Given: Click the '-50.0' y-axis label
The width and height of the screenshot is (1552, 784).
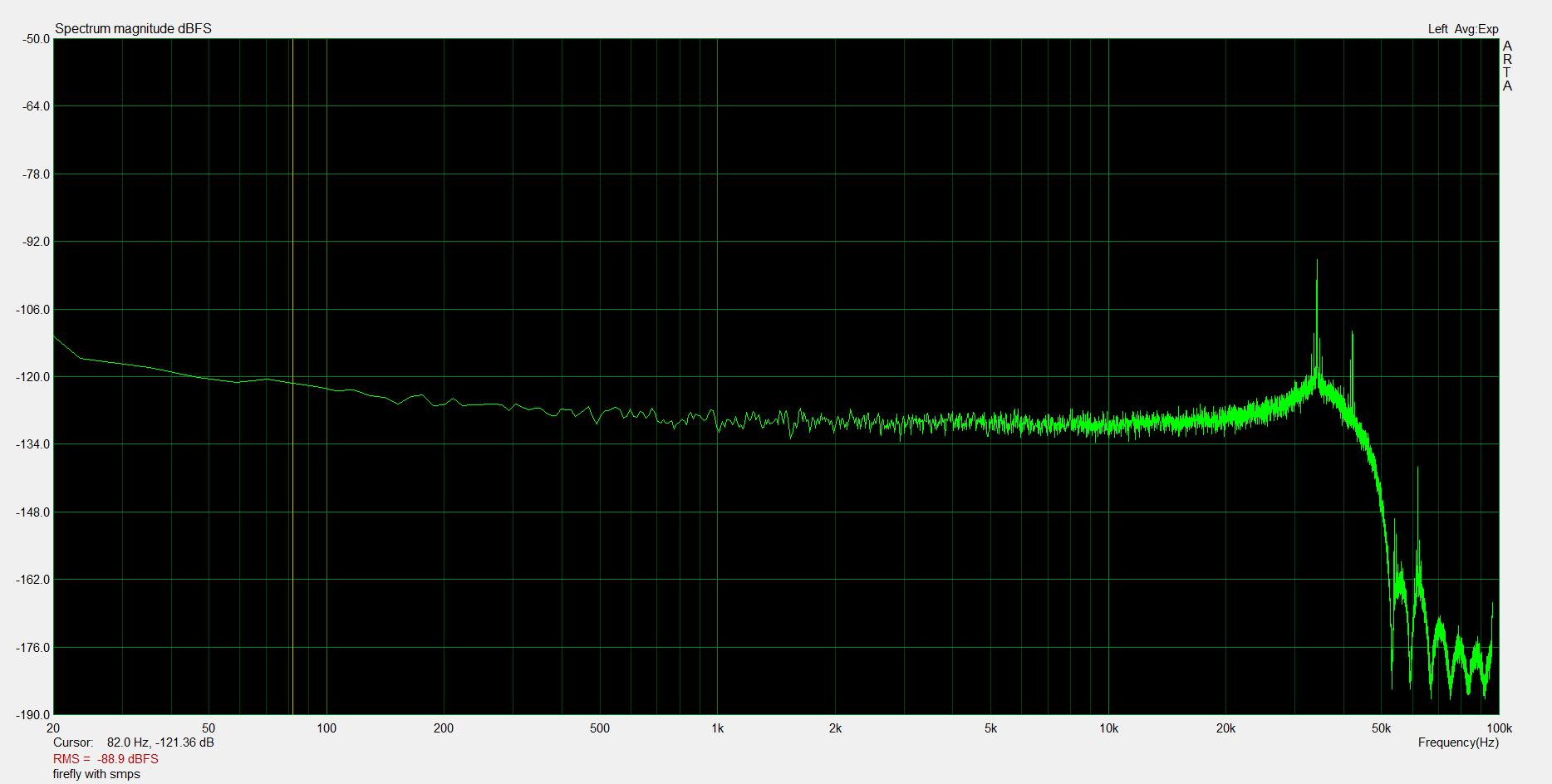Looking at the screenshot, I should 35,38.
